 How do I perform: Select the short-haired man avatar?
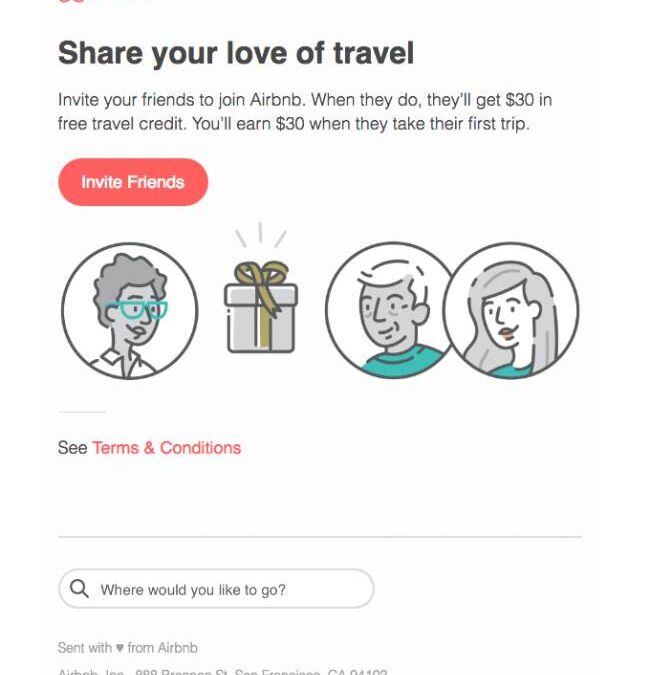(390, 310)
